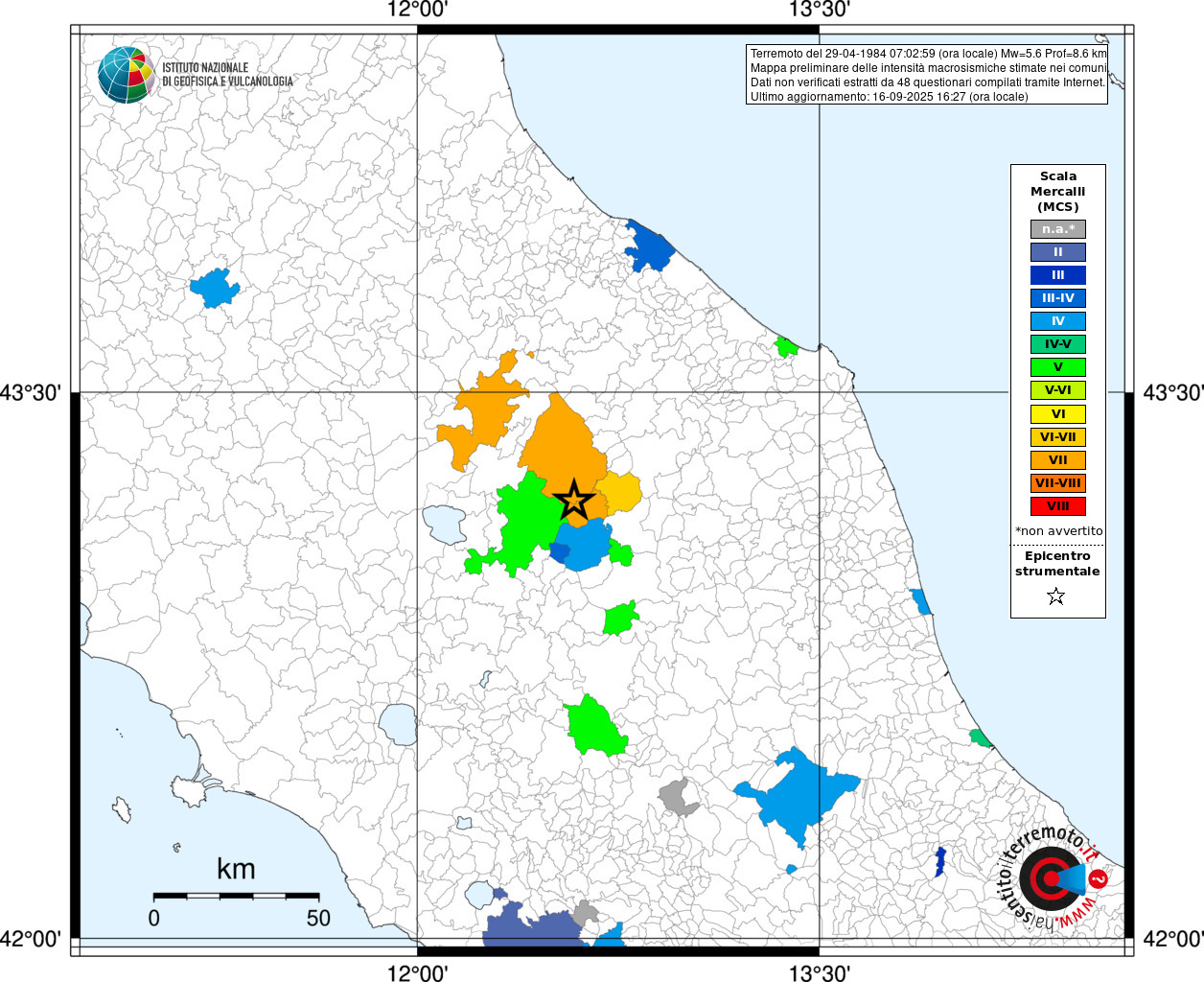Image resolution: width=1204 pixels, height=982 pixels.
Task: Click the 'Epicentro strumentale' legend label
Action: click(1057, 564)
